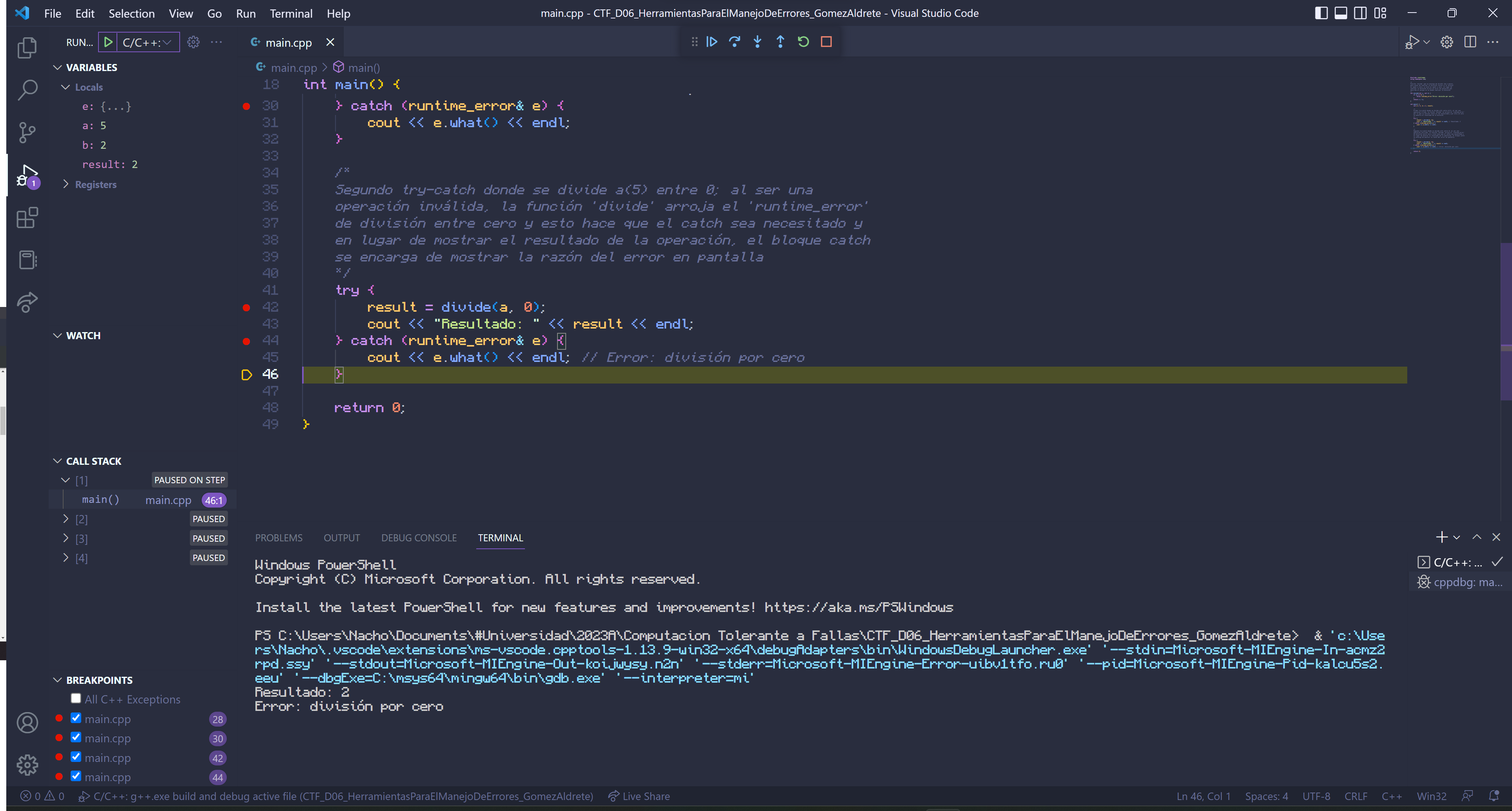Restart the debug session
This screenshot has height=811, width=1512.
tap(803, 42)
